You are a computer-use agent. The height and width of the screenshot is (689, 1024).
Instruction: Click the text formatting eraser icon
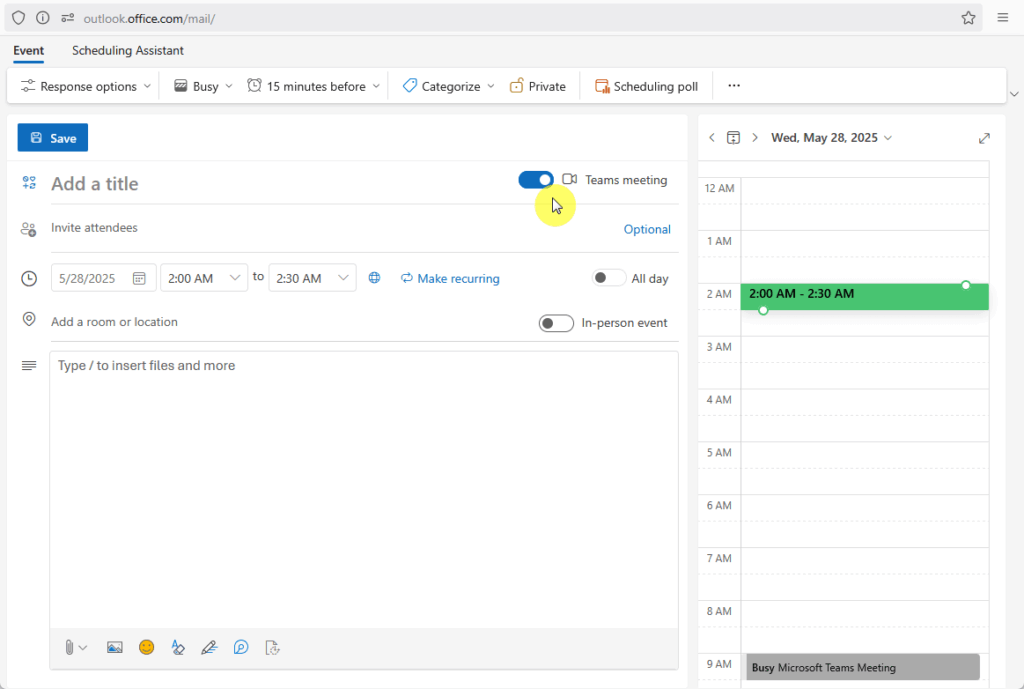coord(178,647)
